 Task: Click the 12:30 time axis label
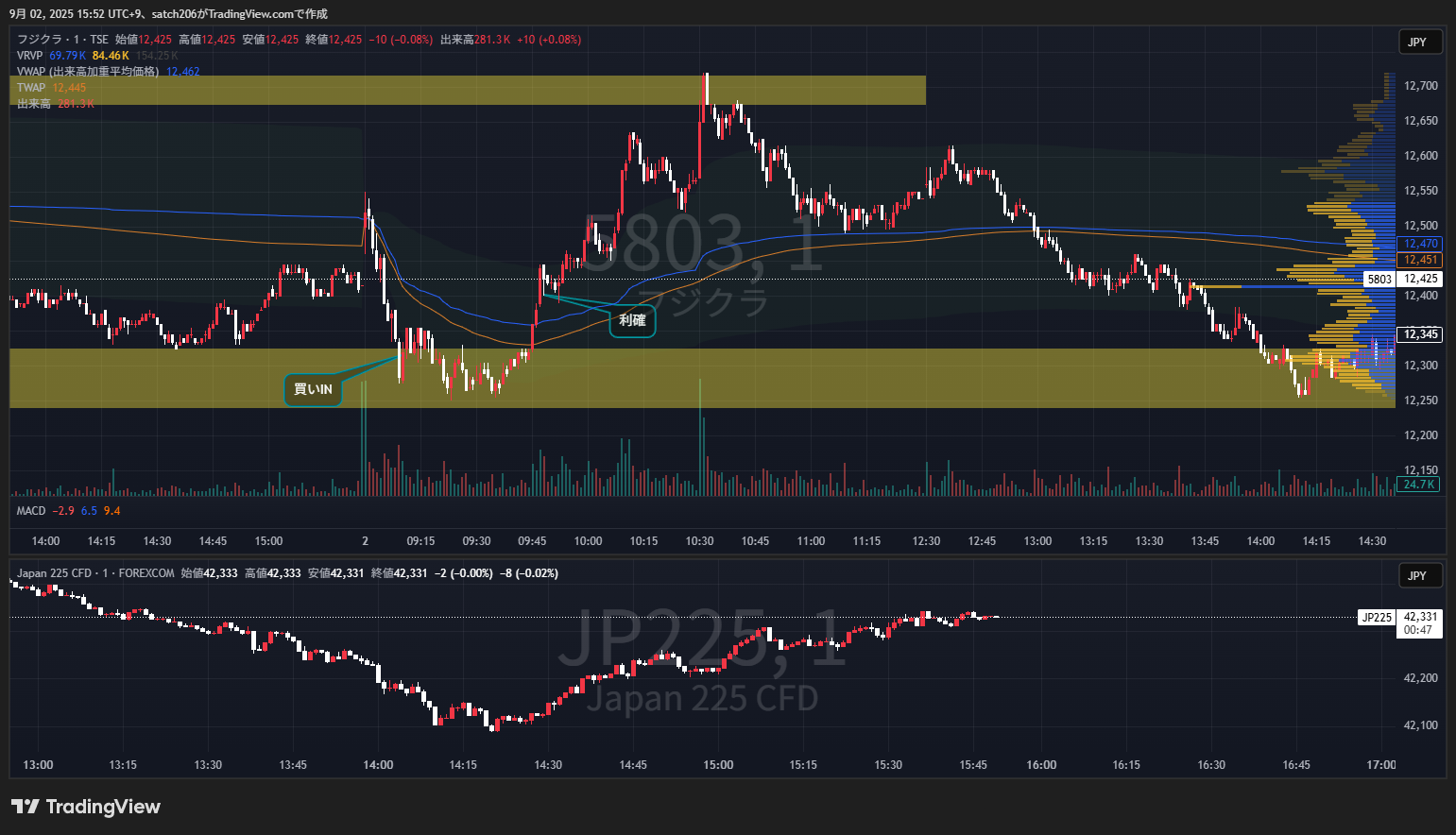click(926, 541)
